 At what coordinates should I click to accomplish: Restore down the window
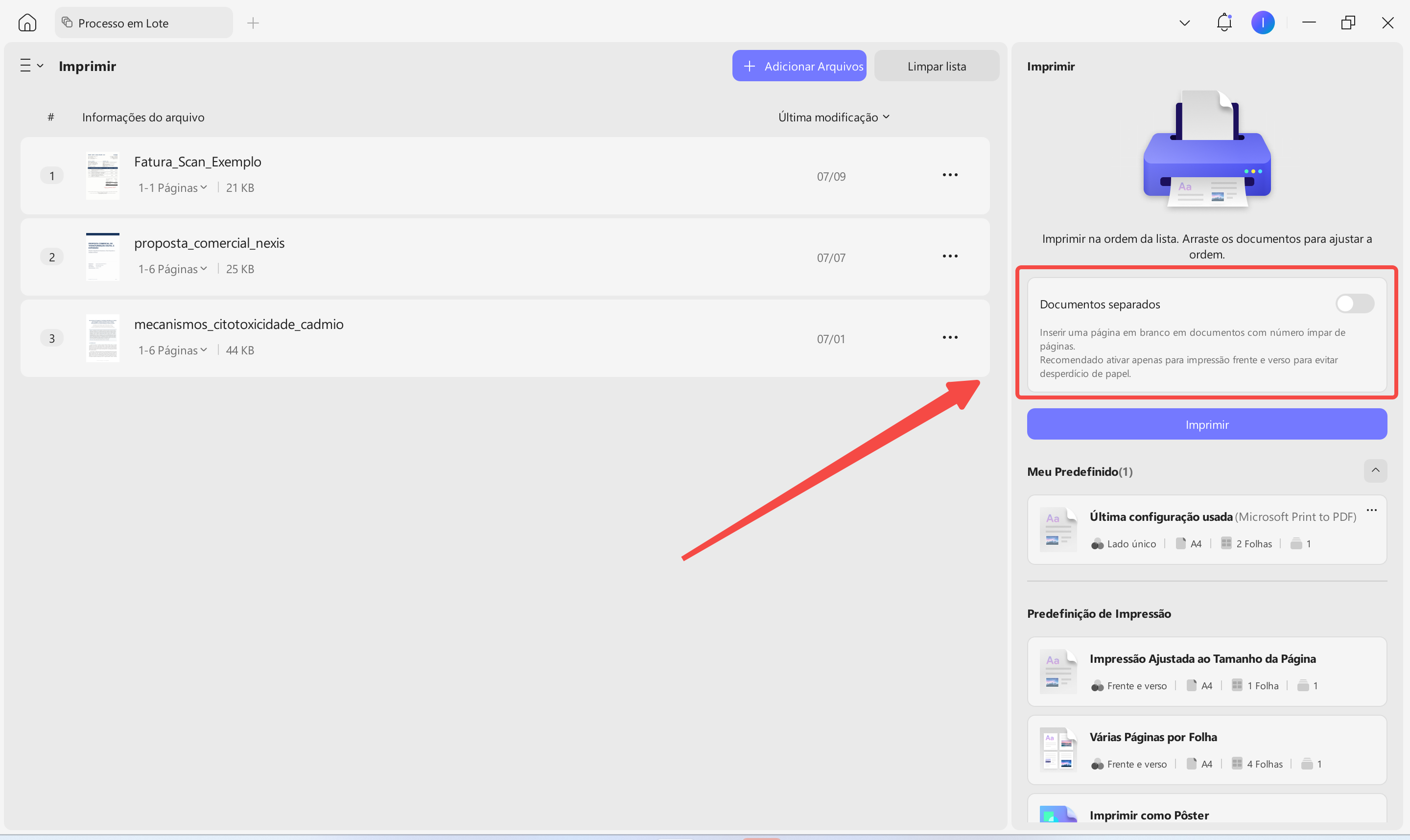[1348, 23]
